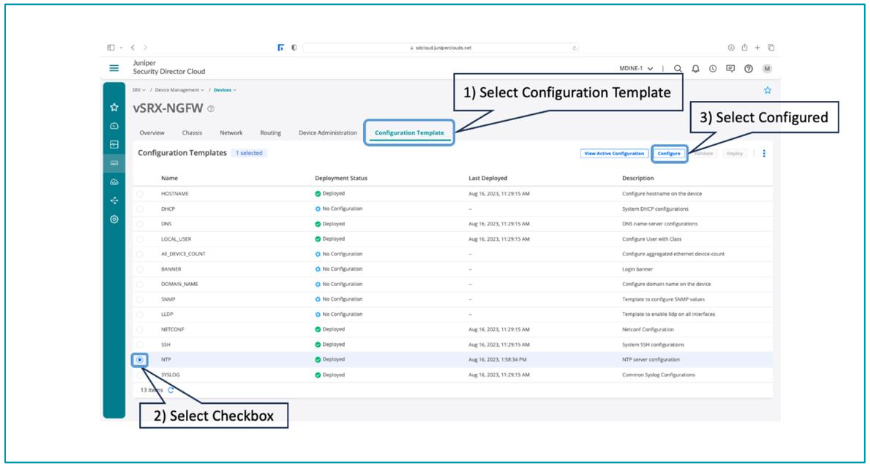Click the browser address bar
Viewport: 870px width, 467px height.
click(440, 47)
